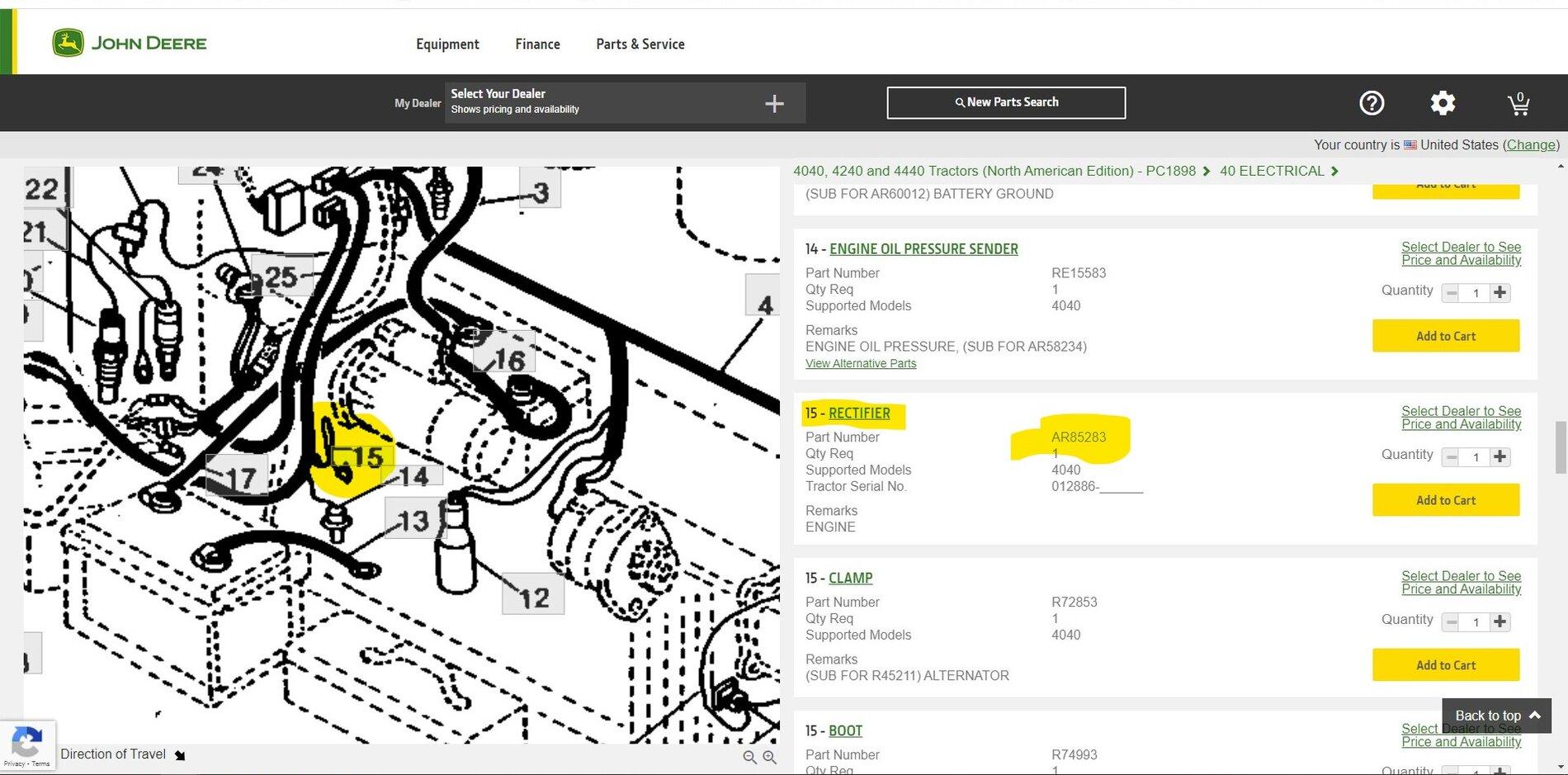This screenshot has height=775, width=1568.
Task: Increase quantity for Engine Oil Pressure Sender
Action: point(1500,292)
